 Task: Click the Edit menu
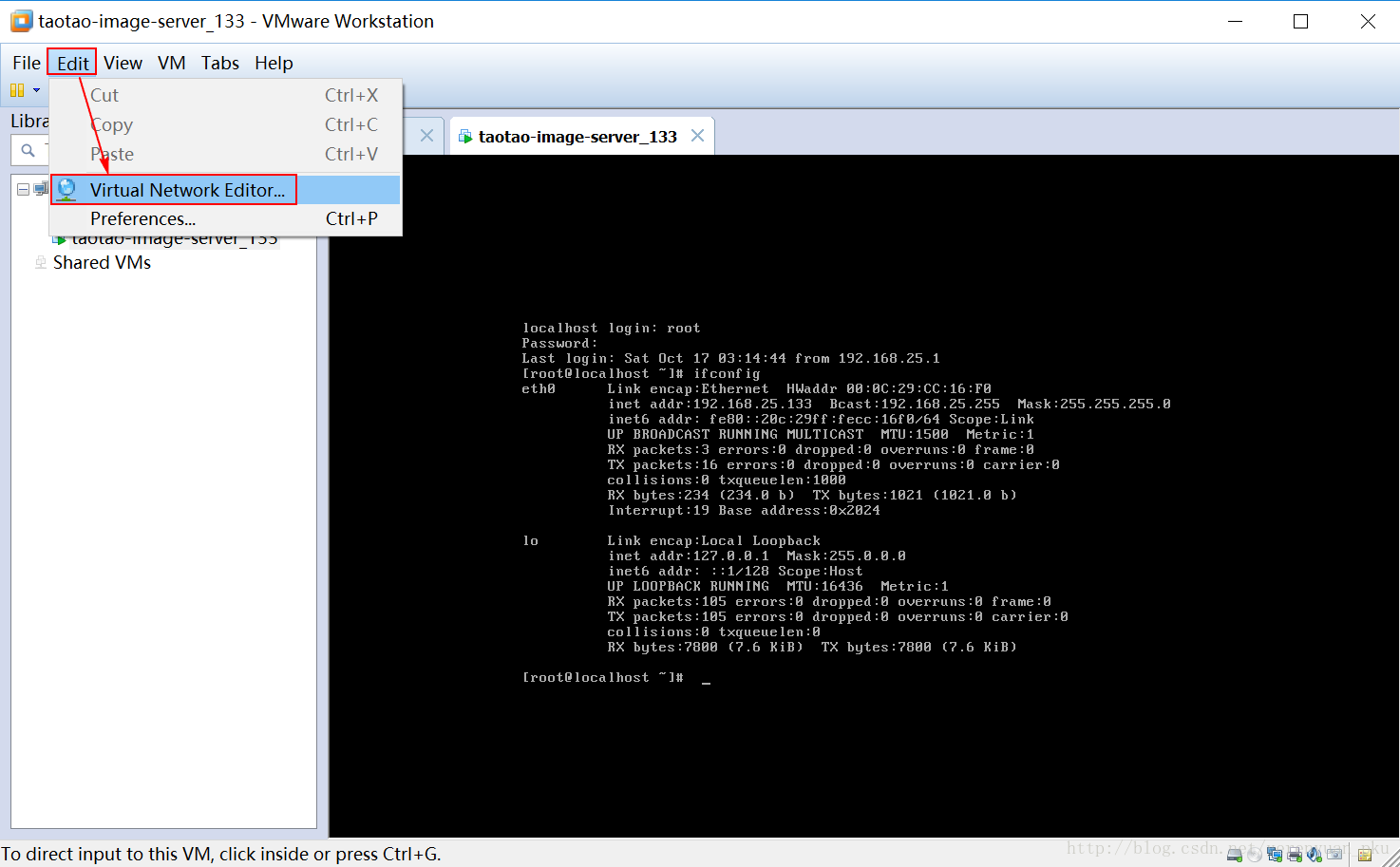[72, 63]
